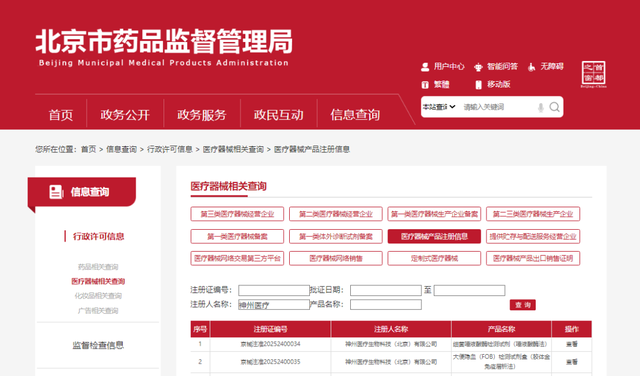Viewport: 640px width, 376px height.
Task: Select 第一类体外诊断试剂备案 button
Action: point(336,236)
